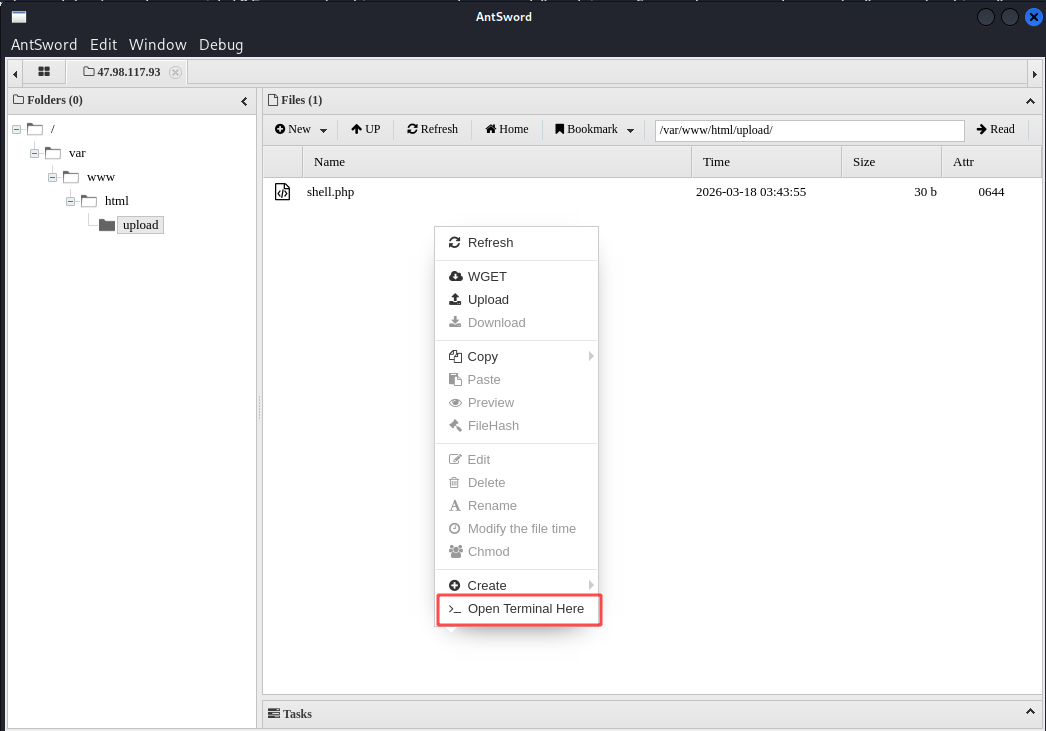Open the AntSword menu

click(x=44, y=45)
